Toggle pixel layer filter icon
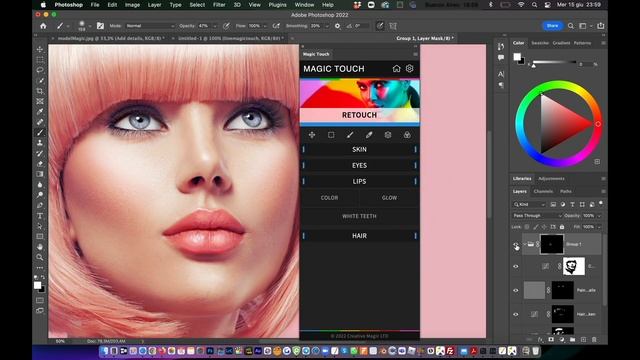640x360 pixels. coord(553,204)
